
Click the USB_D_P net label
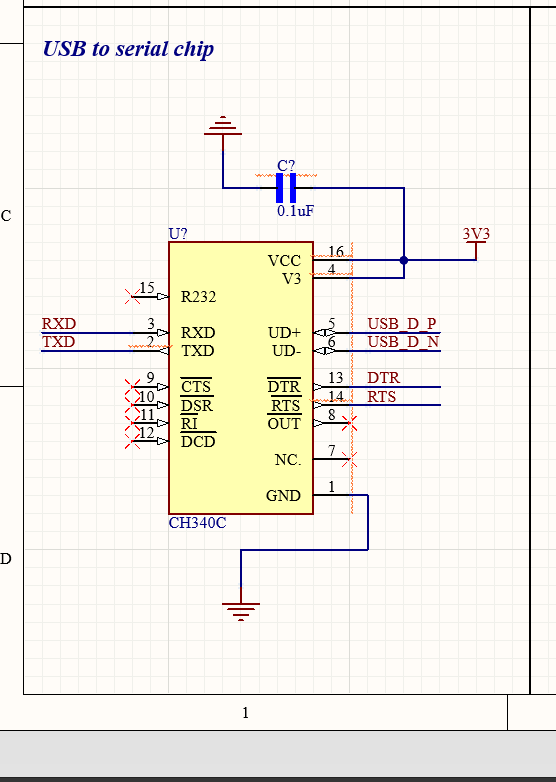click(x=402, y=324)
